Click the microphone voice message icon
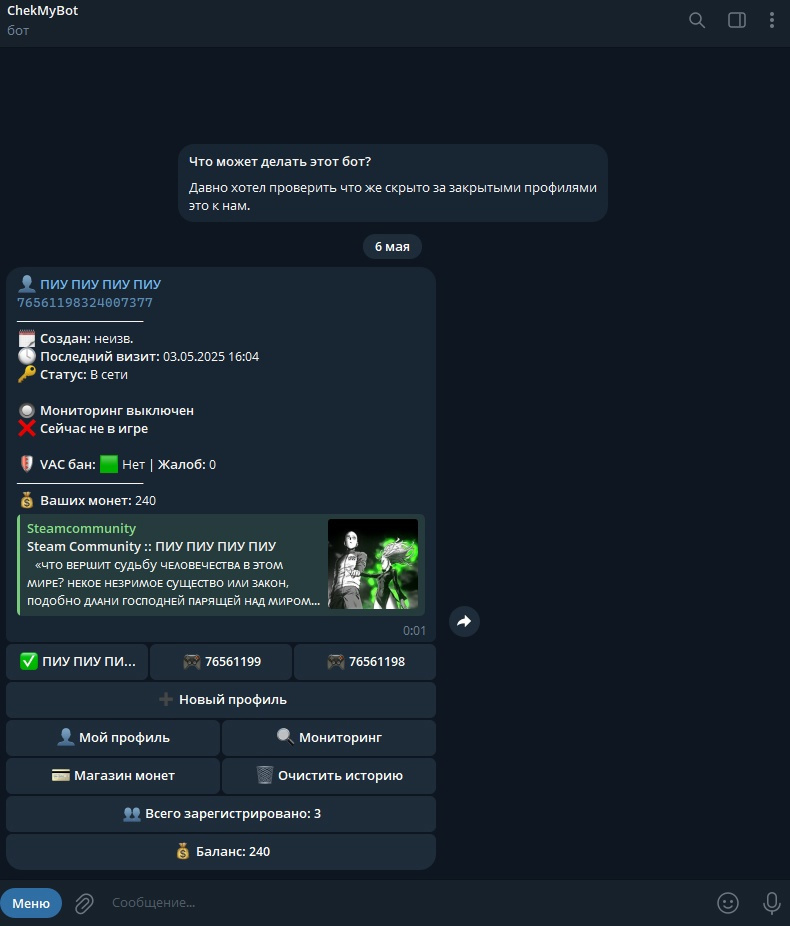 pyautogui.click(x=771, y=903)
